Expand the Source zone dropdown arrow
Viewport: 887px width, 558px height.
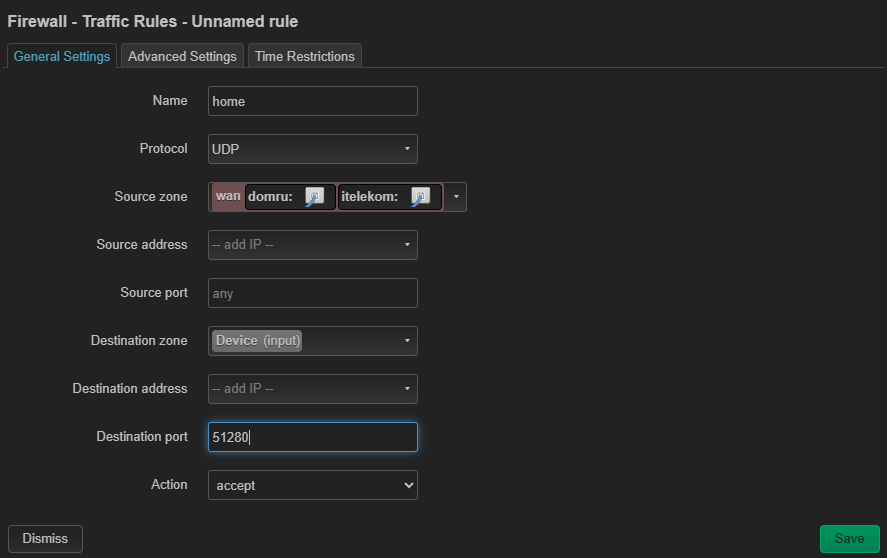pos(456,197)
